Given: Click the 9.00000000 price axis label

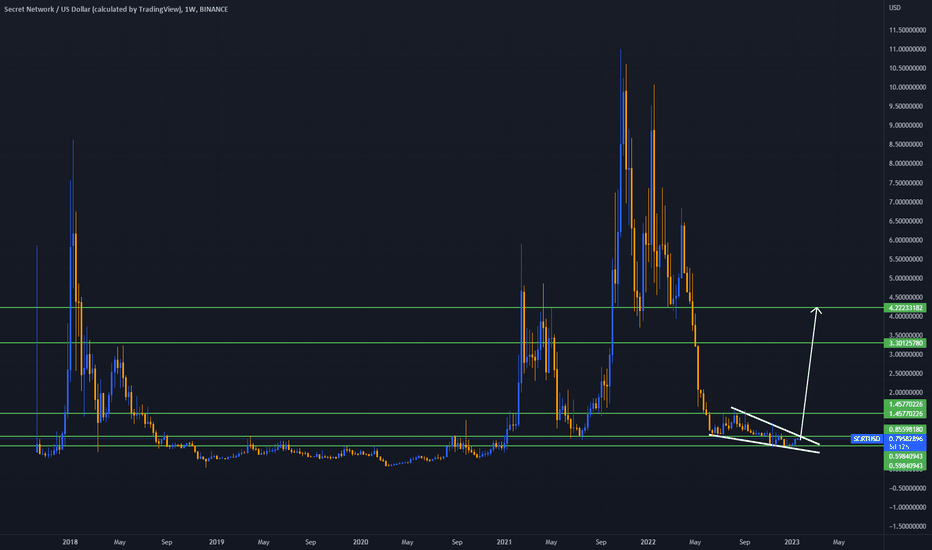Looking at the screenshot, I should click(x=907, y=125).
